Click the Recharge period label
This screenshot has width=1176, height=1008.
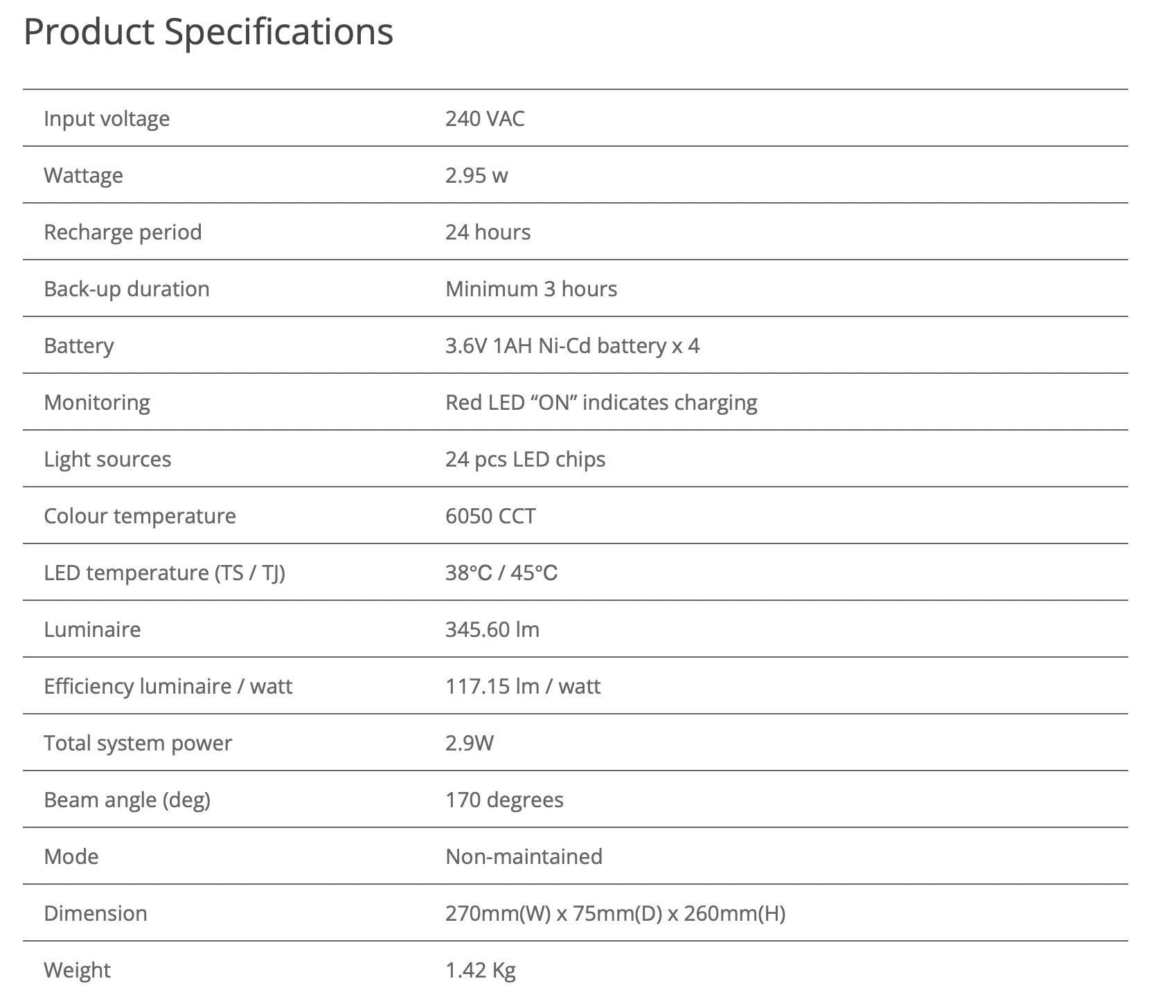point(123,232)
